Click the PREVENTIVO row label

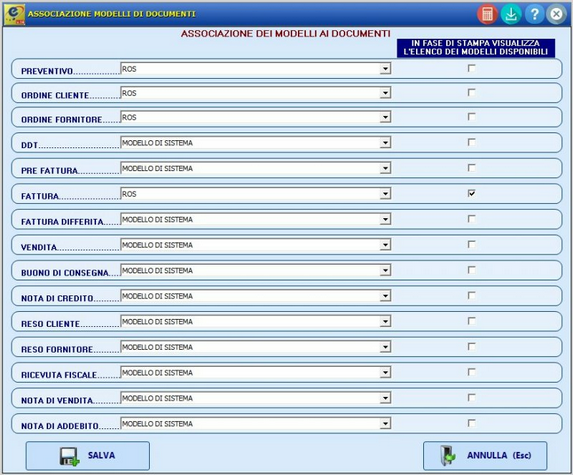tap(47, 71)
